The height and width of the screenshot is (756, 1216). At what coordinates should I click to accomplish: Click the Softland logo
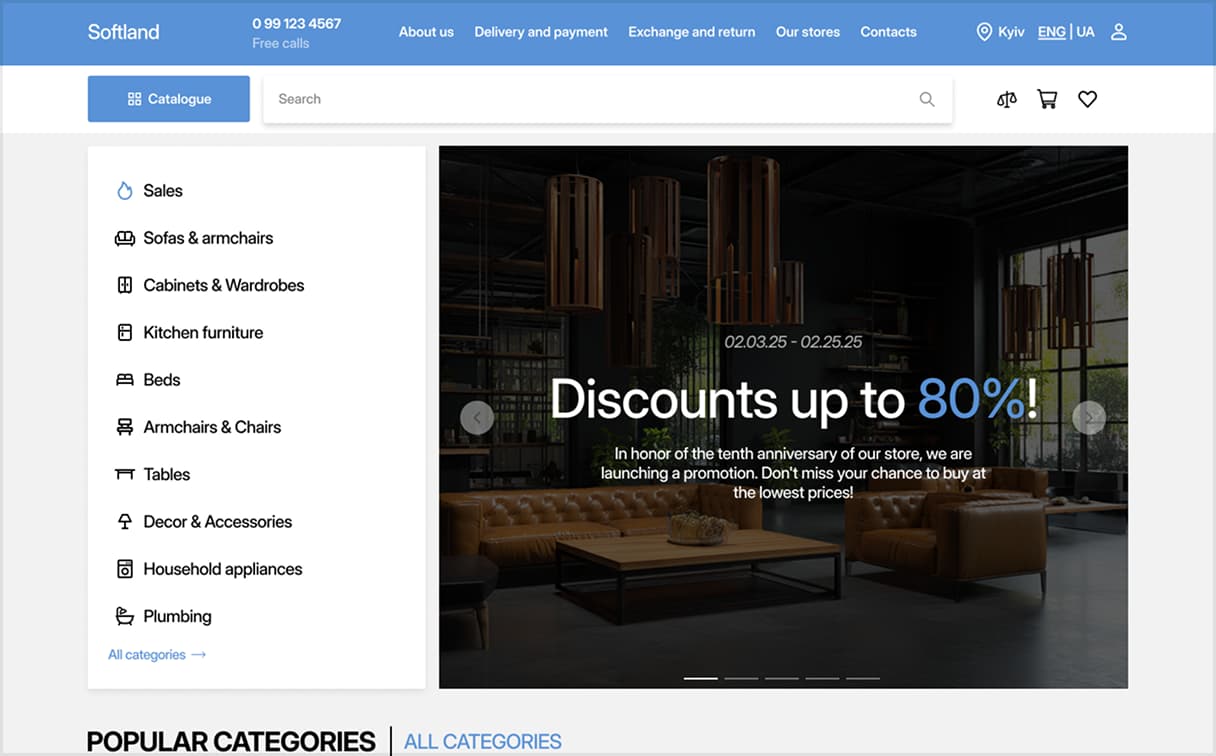[123, 32]
